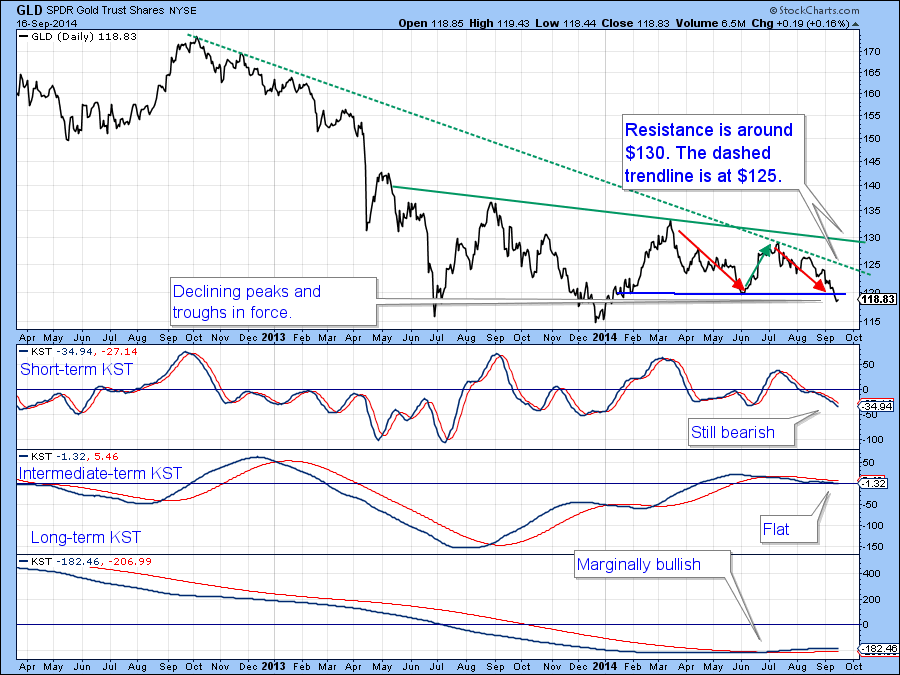Click the 'GLD (Daily) 118.83' legend
The height and width of the screenshot is (675, 900).
[x=78, y=36]
